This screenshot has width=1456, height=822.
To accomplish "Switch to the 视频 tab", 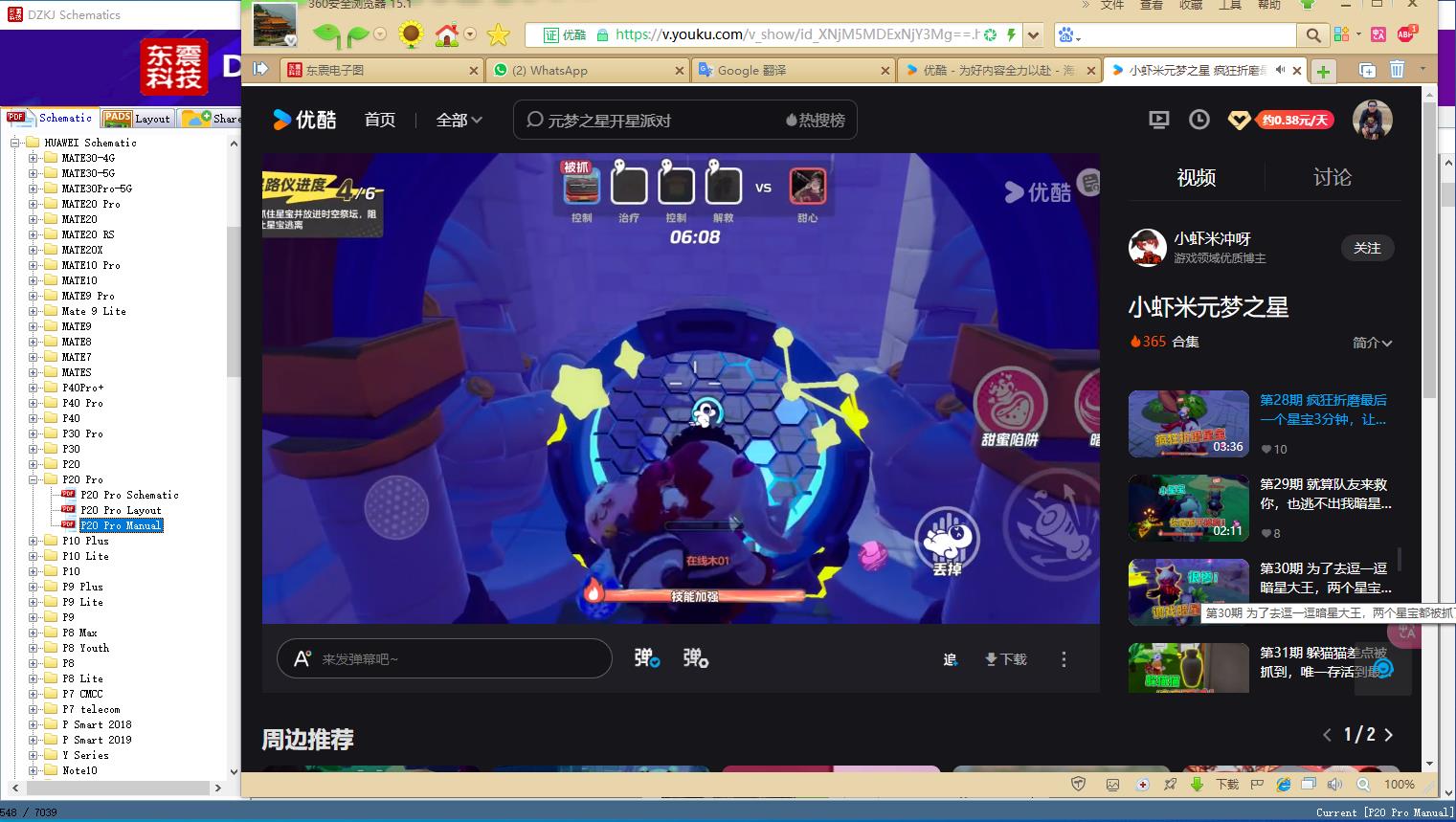I will point(1196,177).
